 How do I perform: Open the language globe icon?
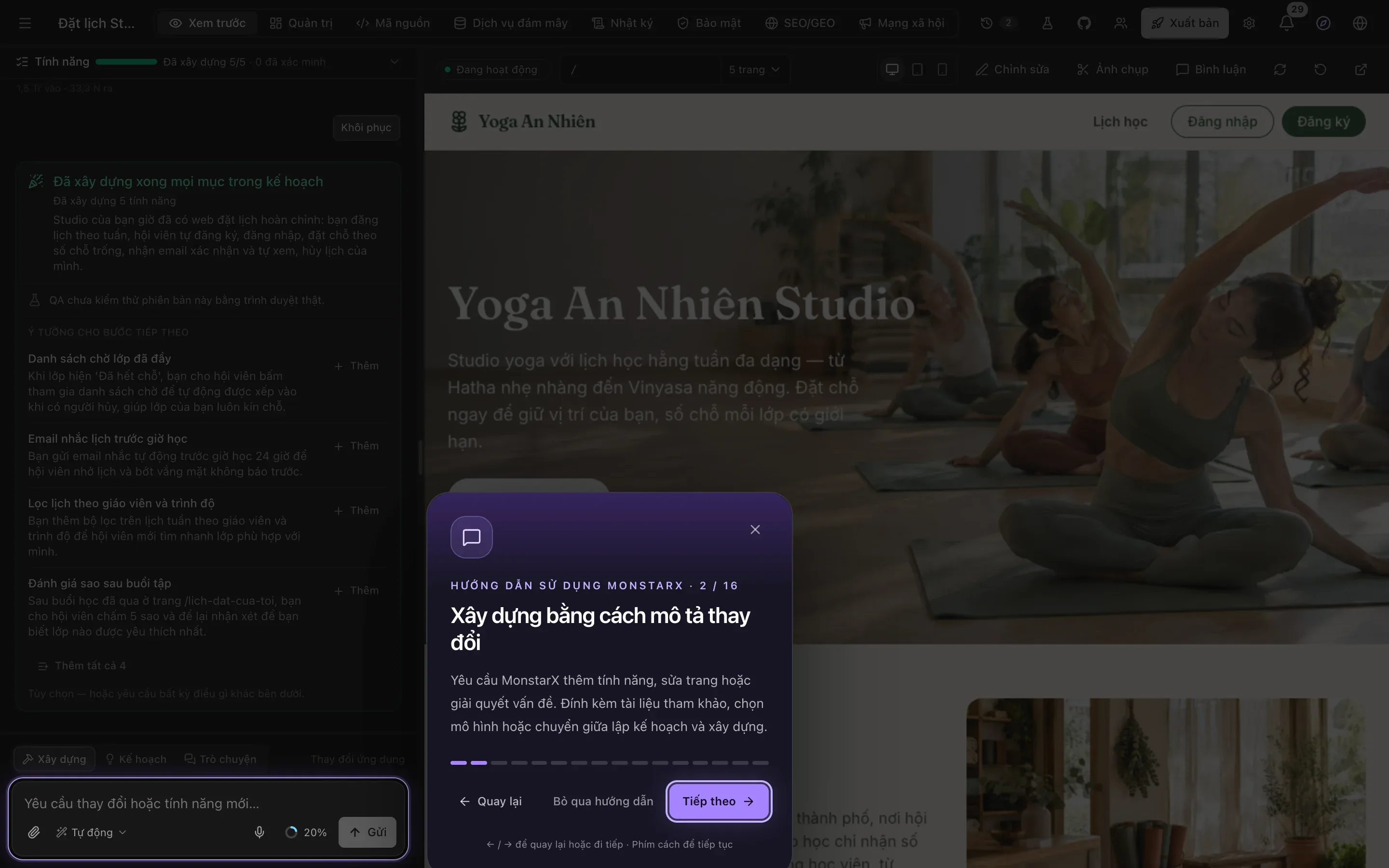(1360, 23)
